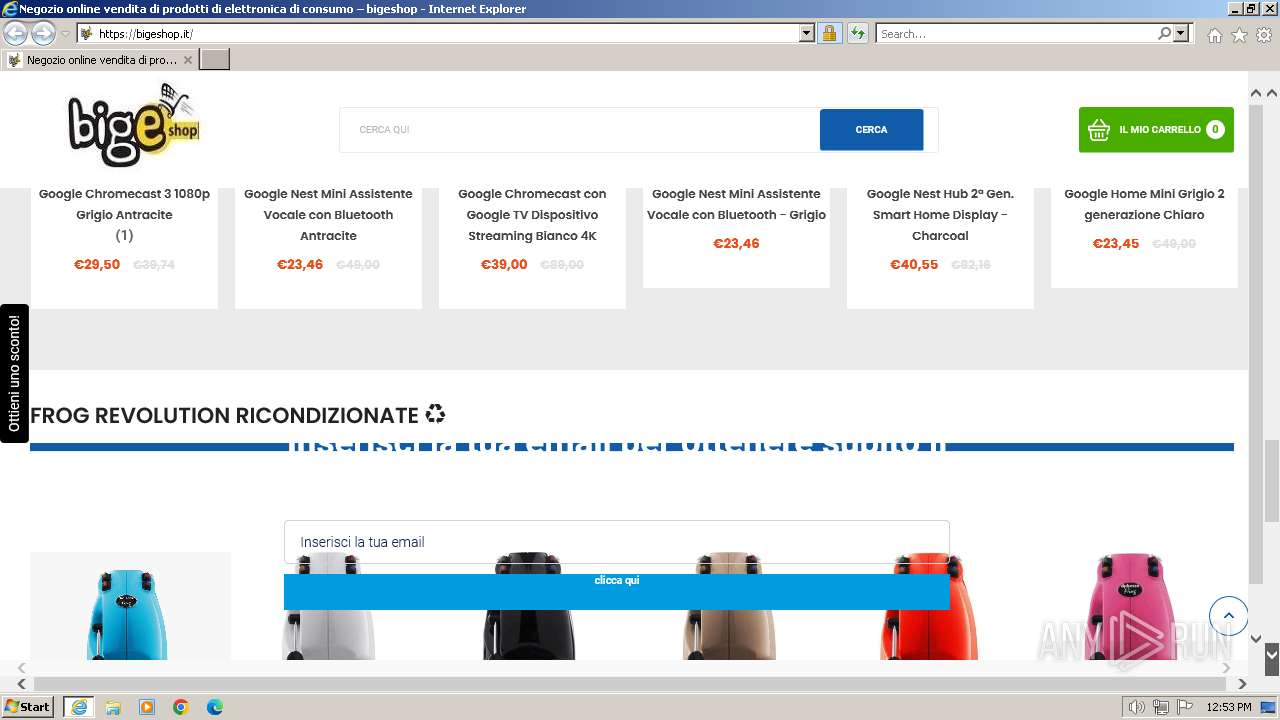Image resolution: width=1280 pixels, height=720 pixels.
Task: Click the 12:53 PM clock
Action: pyautogui.click(x=1229, y=707)
